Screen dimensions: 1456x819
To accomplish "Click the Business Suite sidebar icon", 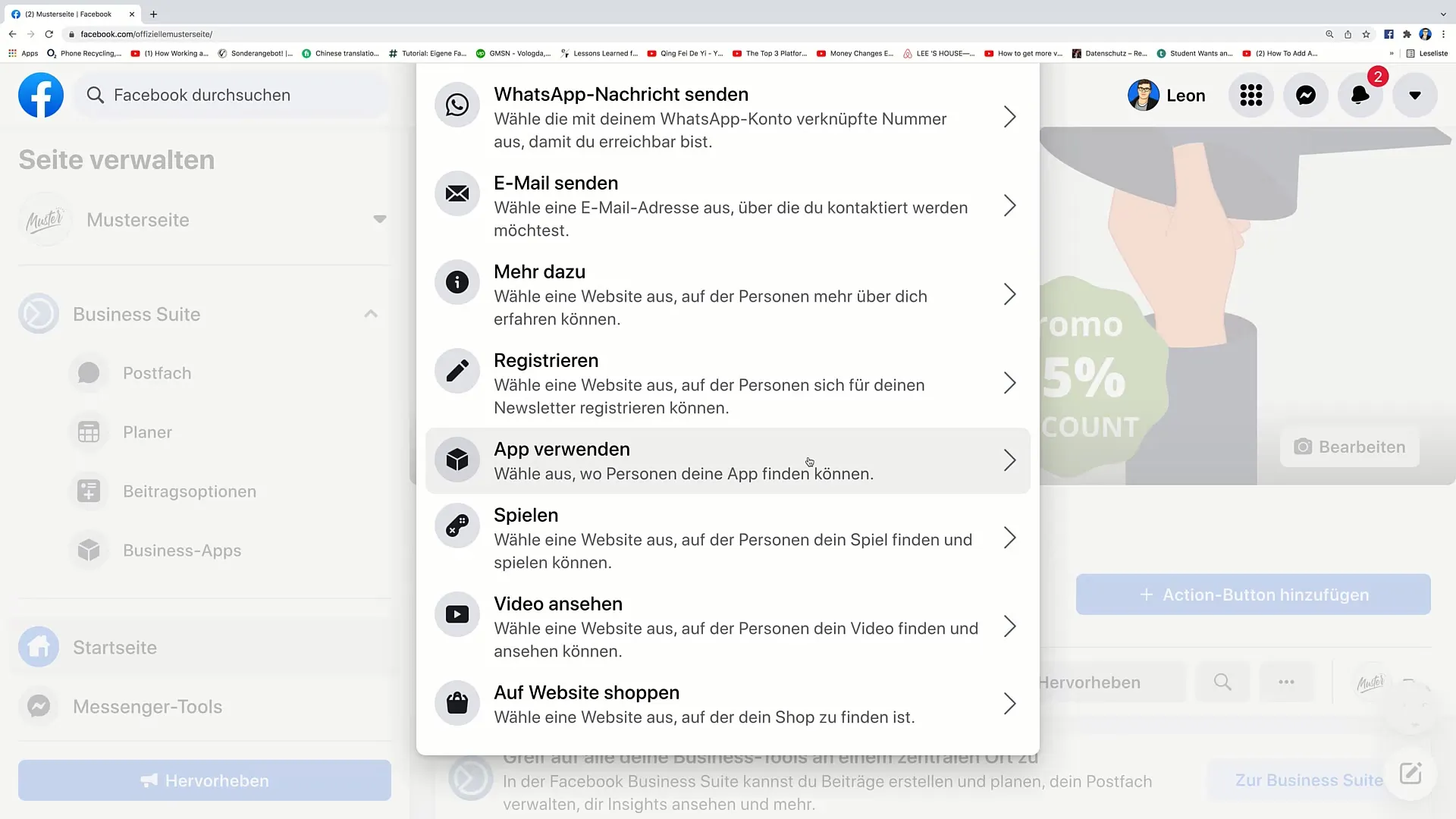I will click(x=39, y=314).
